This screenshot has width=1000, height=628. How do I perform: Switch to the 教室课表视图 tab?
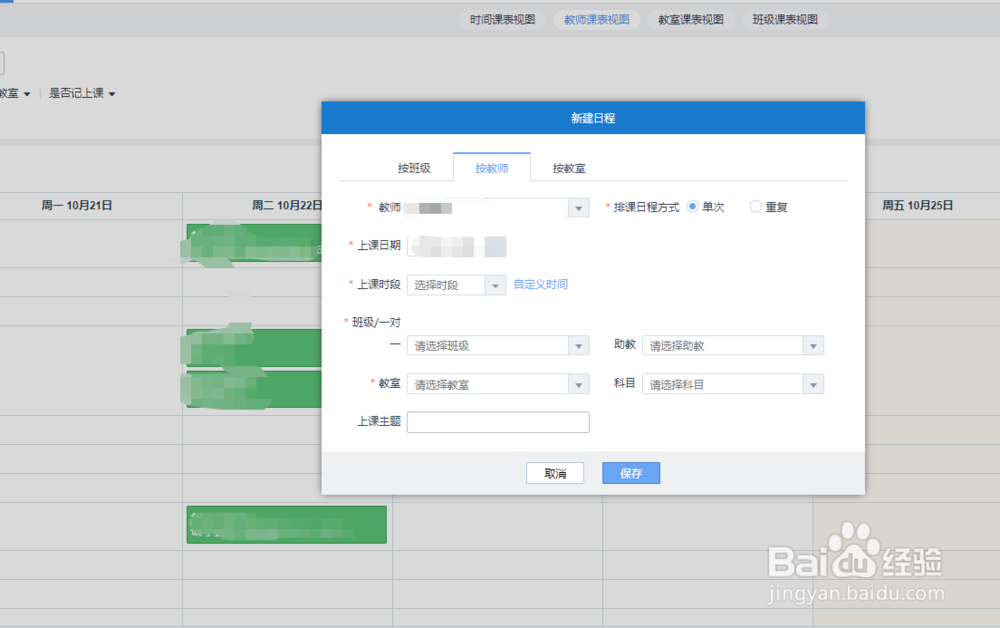[x=690, y=19]
